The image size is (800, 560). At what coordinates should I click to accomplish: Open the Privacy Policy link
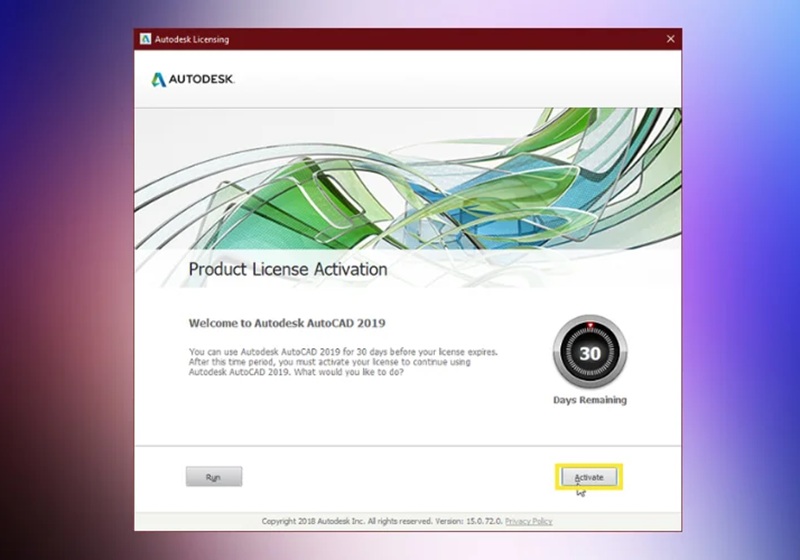[x=529, y=521]
